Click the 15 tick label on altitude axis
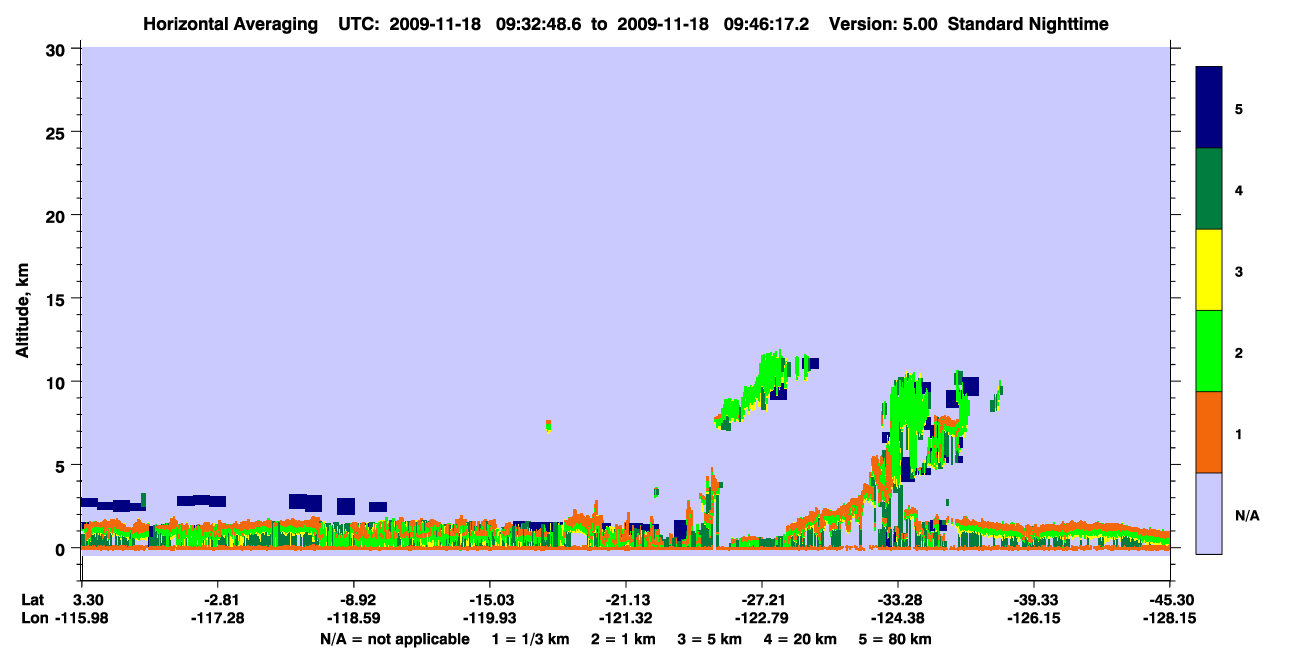Screen dimensions: 1300x667 coord(57,299)
